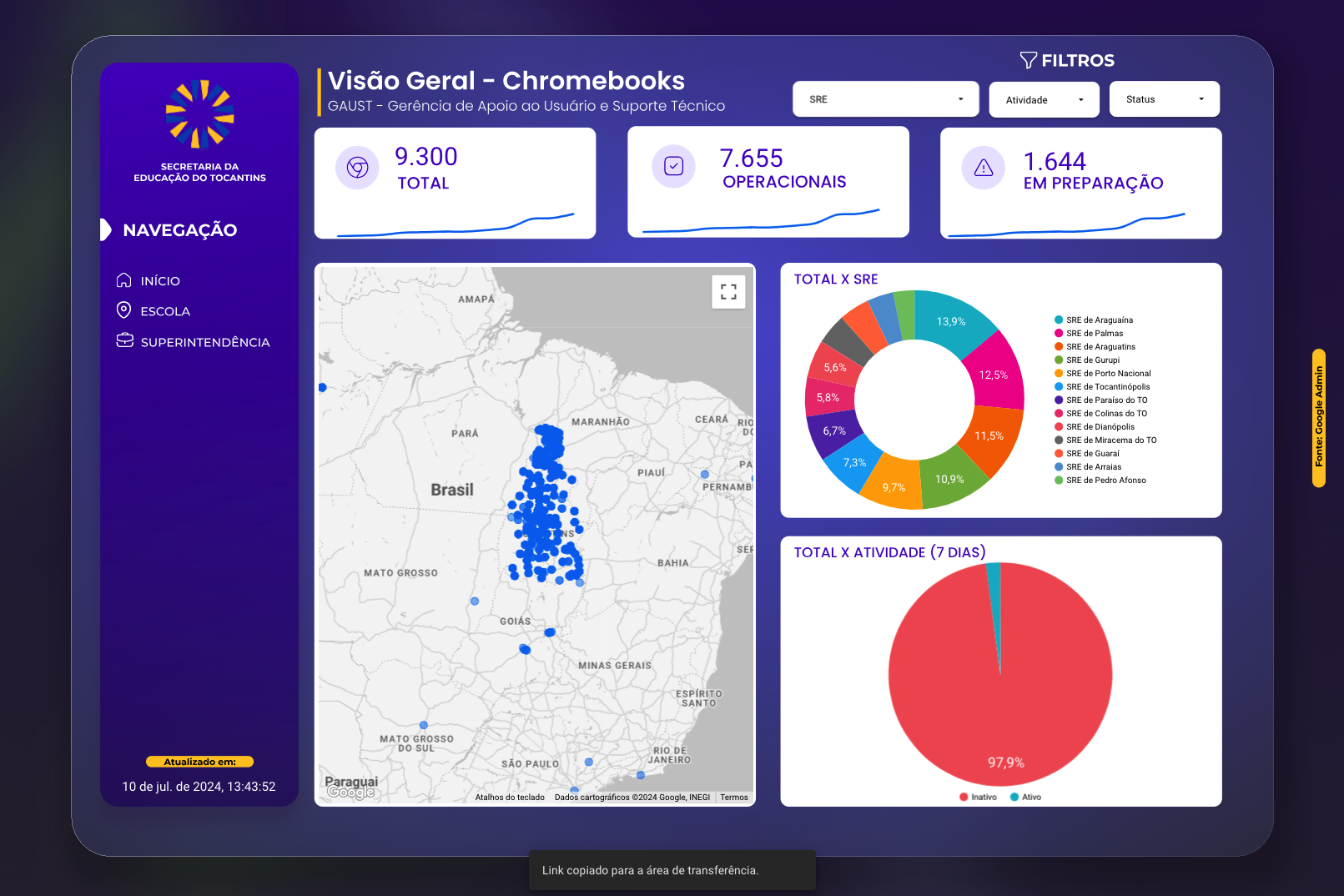Open the SRE filter dropdown
This screenshot has width=1344, height=896.
point(885,99)
